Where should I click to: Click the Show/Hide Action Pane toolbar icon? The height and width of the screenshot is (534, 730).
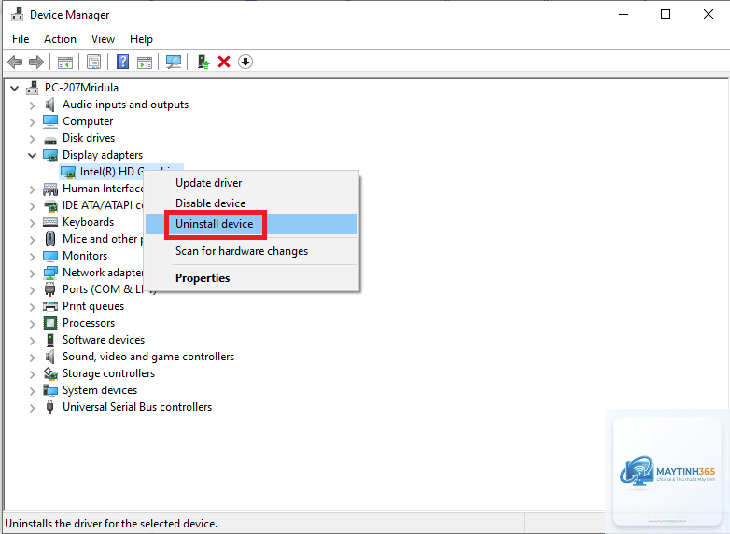click(x=144, y=62)
